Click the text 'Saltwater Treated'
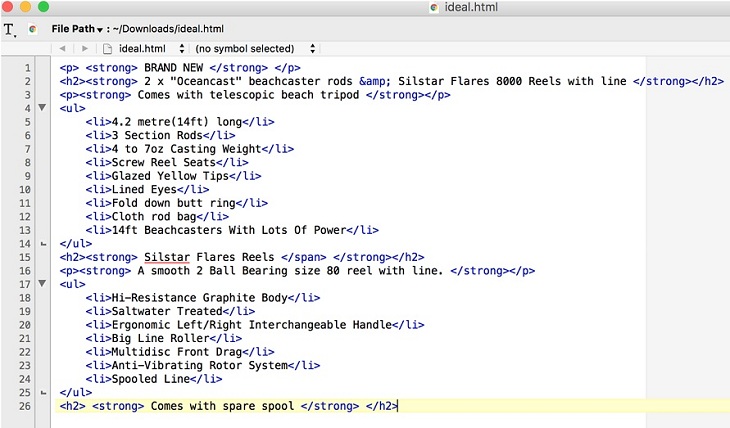Screen dimensions: 730x428 [167, 312]
